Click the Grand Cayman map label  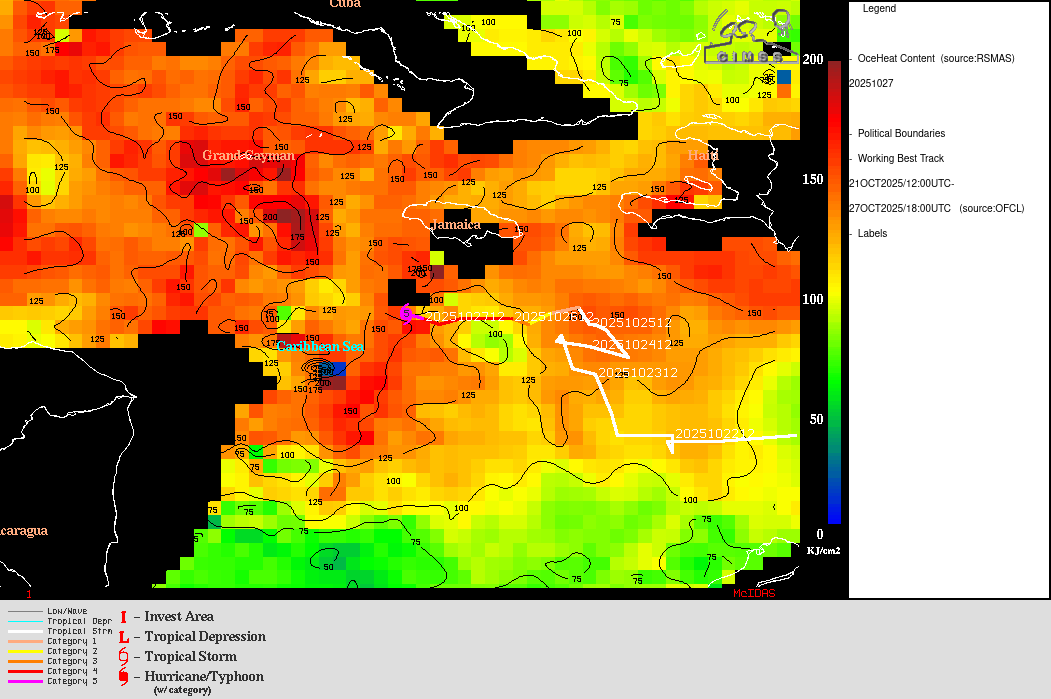248,156
